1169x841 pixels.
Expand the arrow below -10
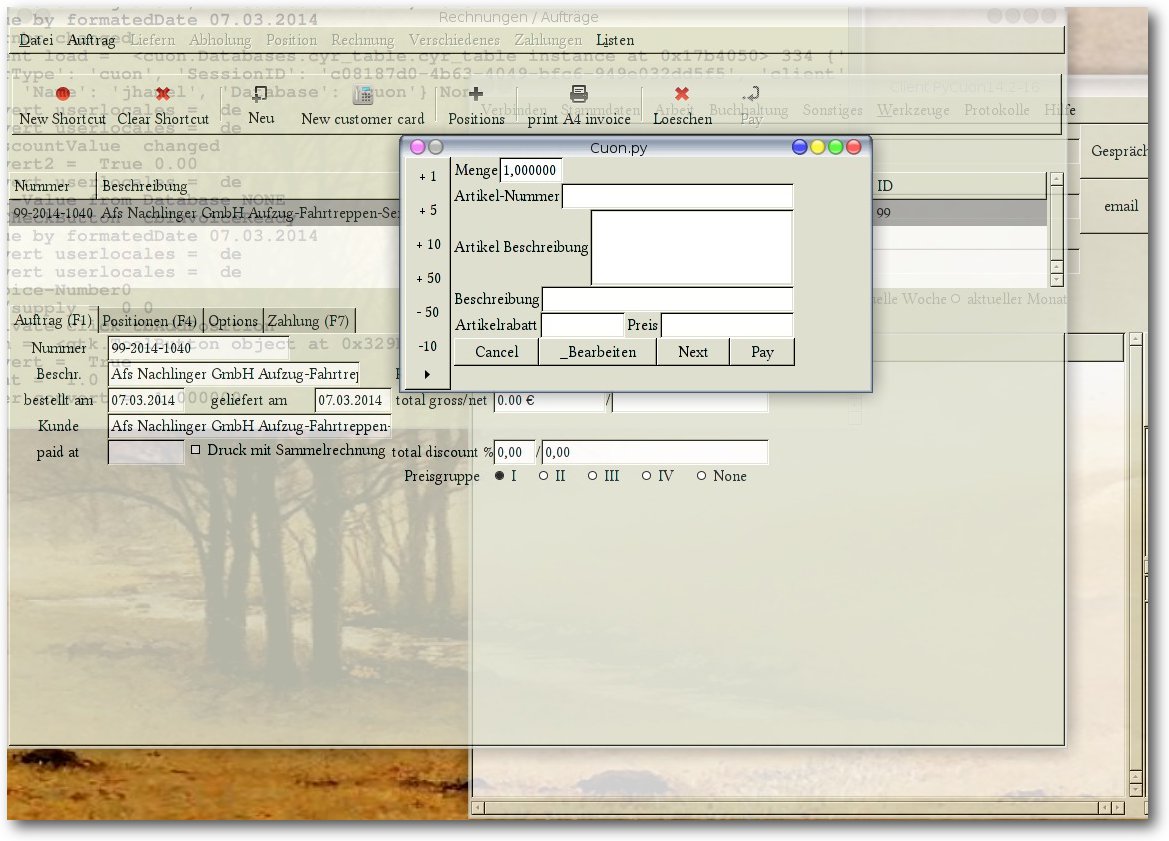click(x=427, y=374)
